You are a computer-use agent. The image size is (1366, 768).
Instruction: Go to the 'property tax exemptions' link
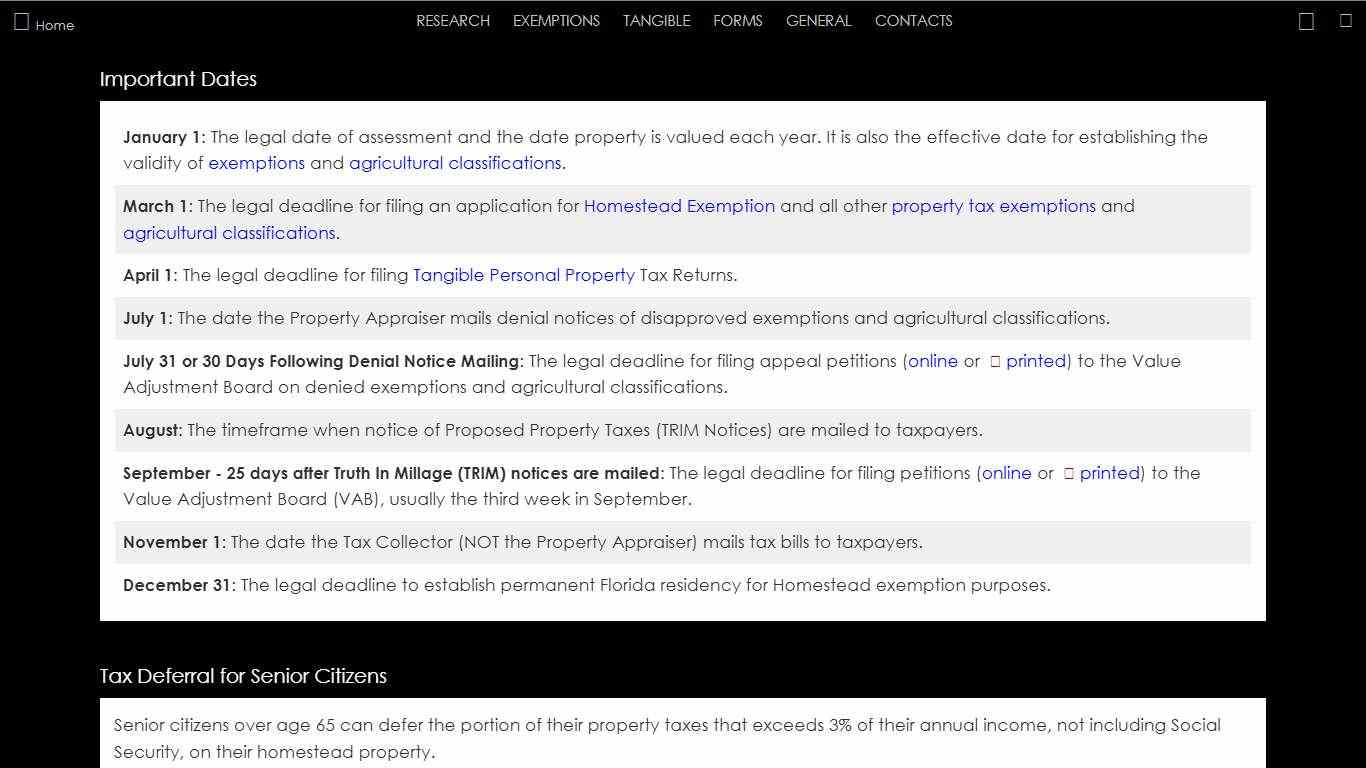993,206
